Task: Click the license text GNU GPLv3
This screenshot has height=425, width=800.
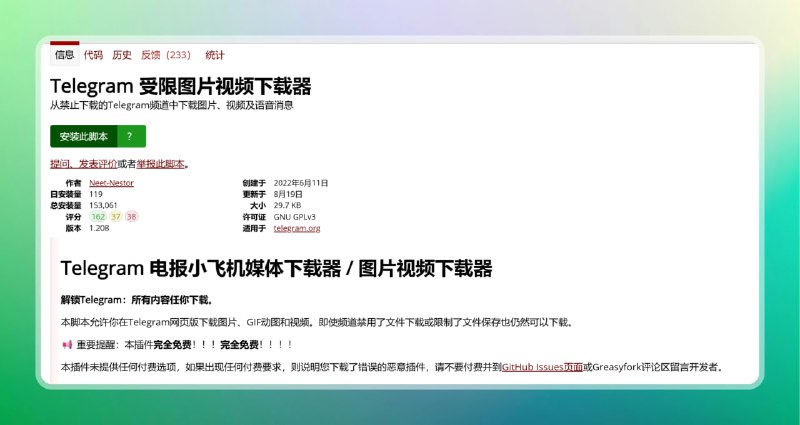Action: click(294, 217)
